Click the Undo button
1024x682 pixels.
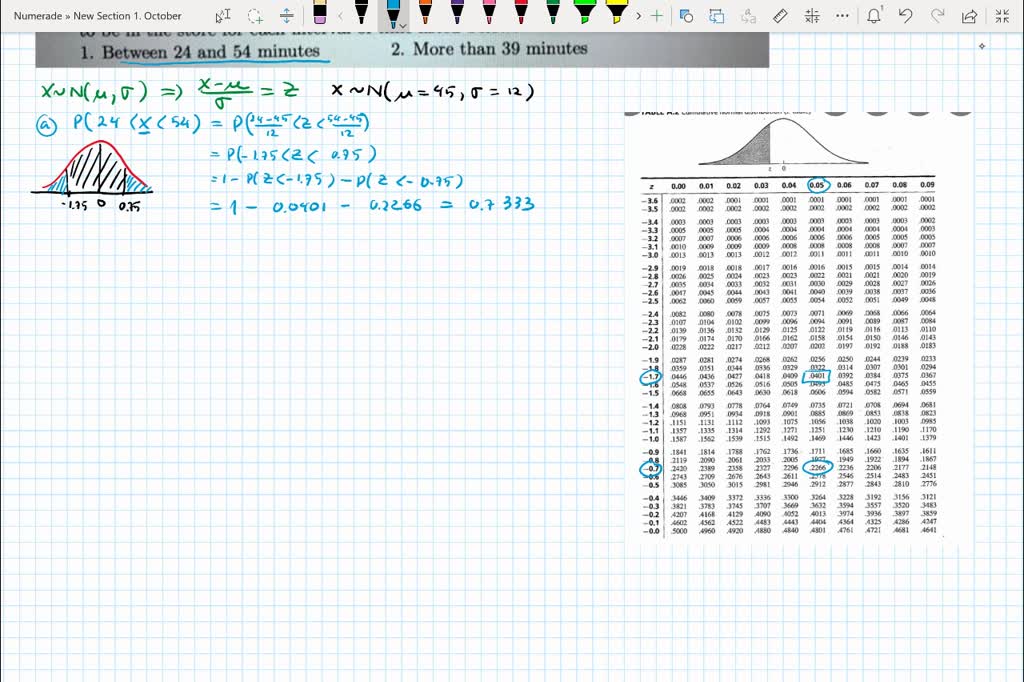906,16
